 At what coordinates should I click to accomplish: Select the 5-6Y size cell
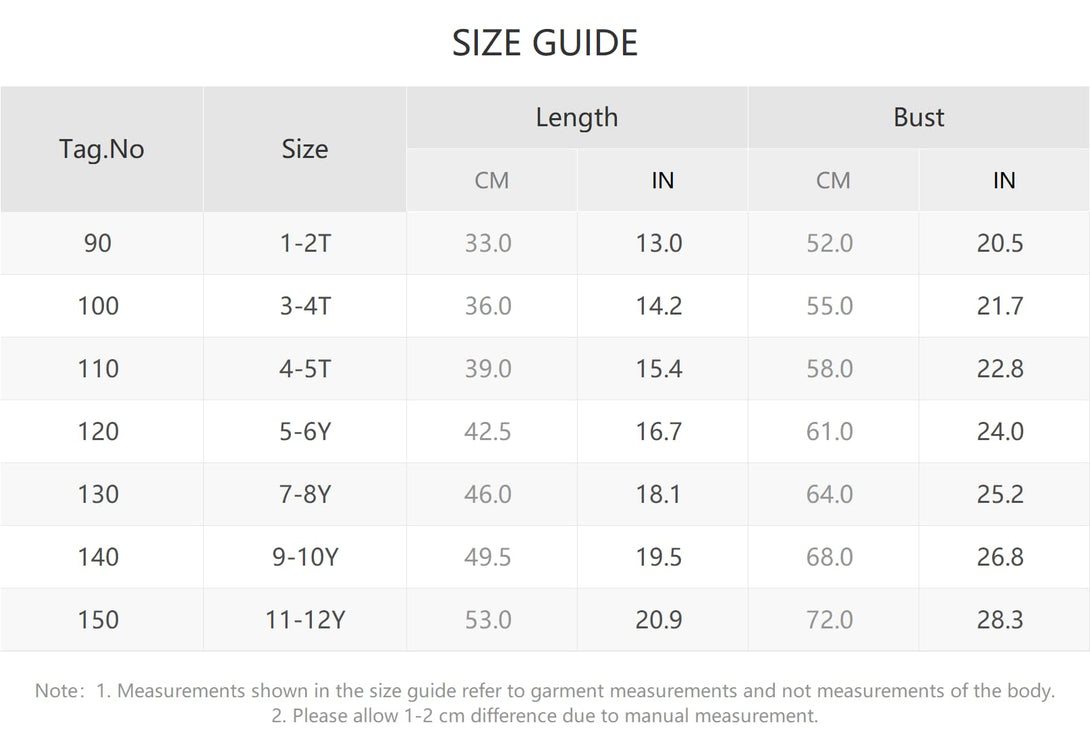[304, 432]
